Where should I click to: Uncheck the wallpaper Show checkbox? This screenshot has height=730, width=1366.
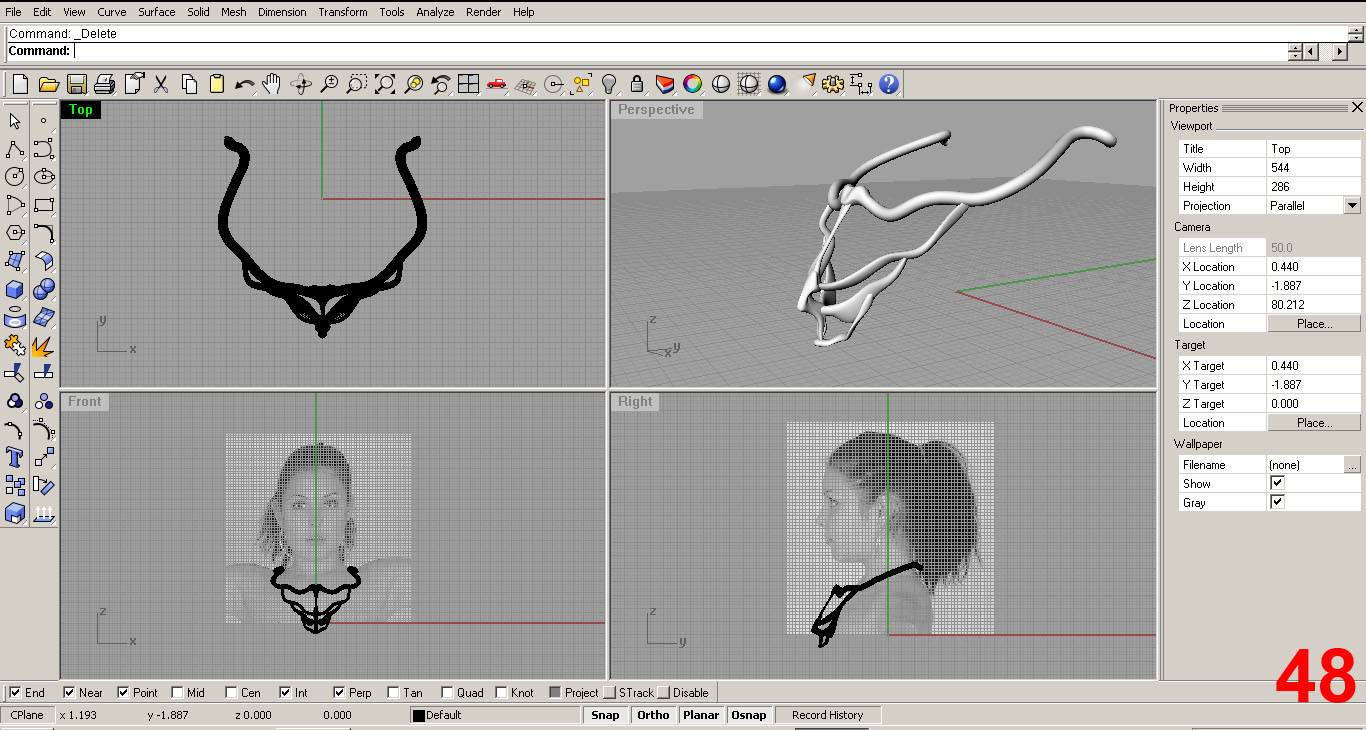click(x=1277, y=483)
